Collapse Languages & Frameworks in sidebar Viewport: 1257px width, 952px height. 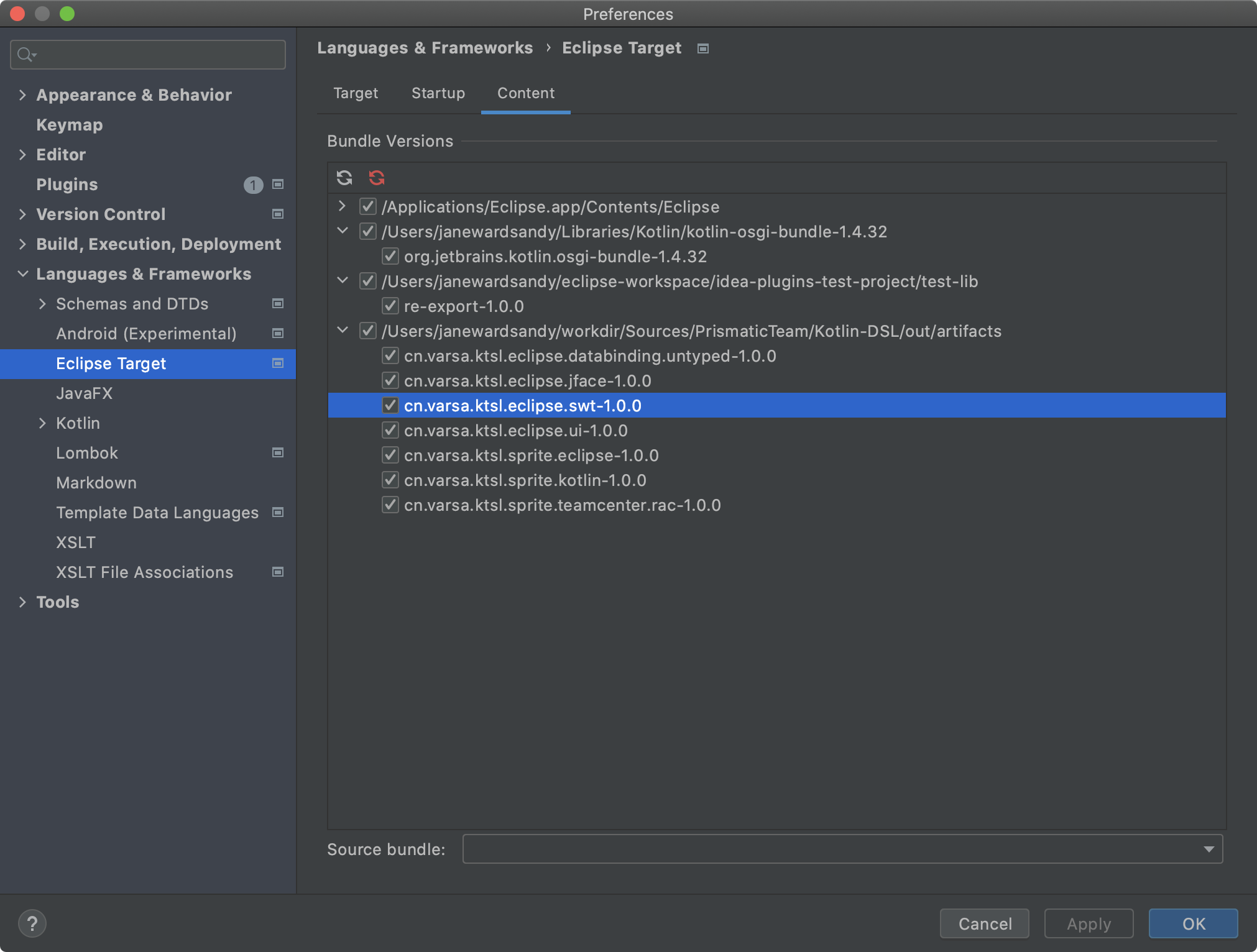[x=23, y=273]
